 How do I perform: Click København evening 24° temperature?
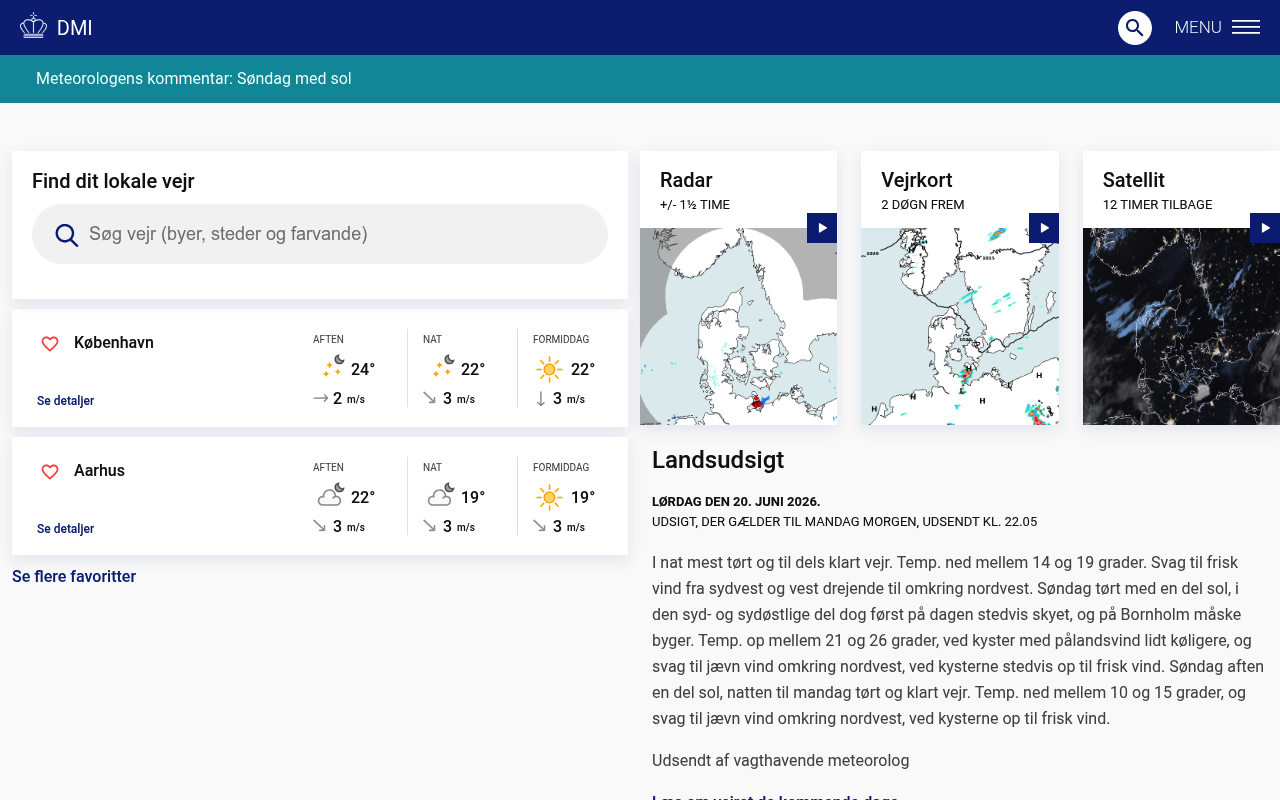363,370
